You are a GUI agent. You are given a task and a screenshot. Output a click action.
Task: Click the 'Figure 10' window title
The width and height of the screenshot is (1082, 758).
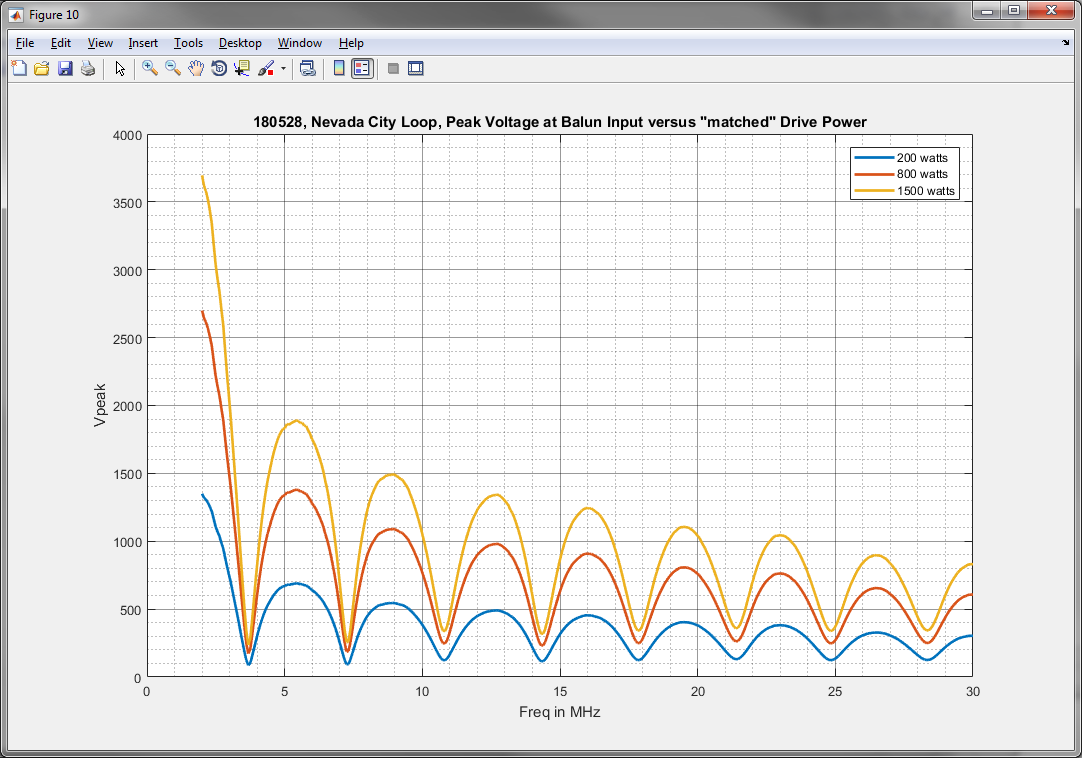pos(54,14)
